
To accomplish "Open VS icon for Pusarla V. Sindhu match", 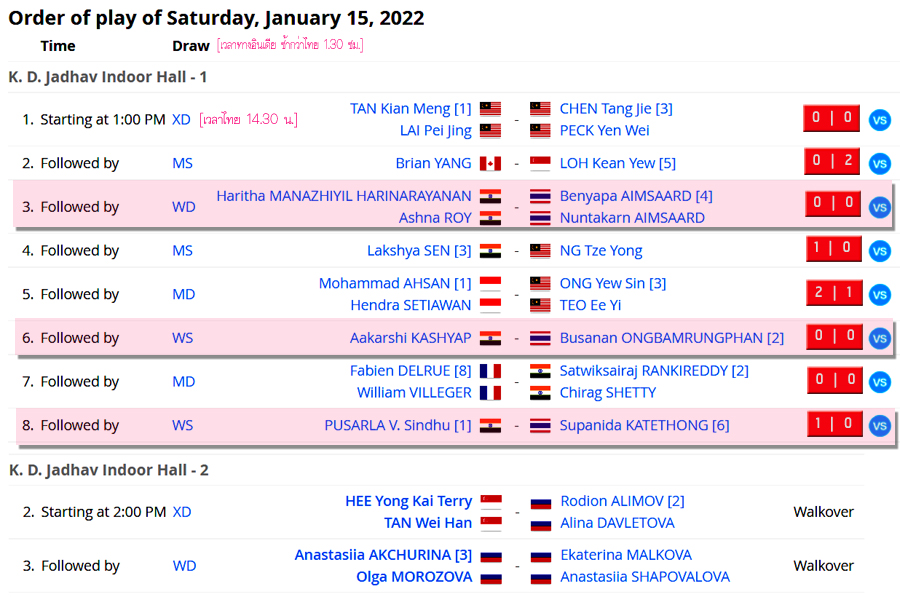I will 879,426.
